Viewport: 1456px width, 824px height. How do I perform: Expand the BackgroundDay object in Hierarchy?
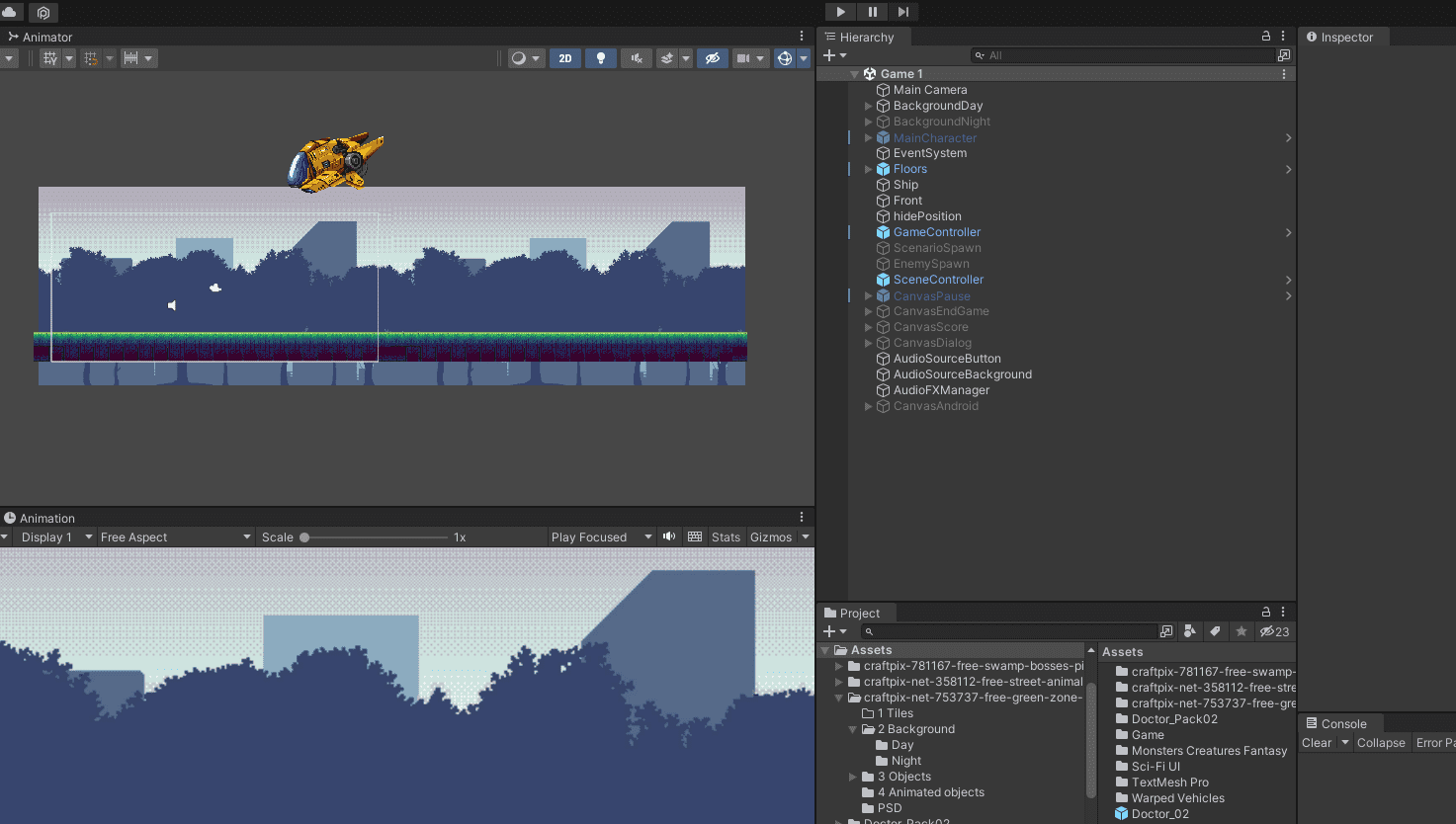[x=869, y=106]
